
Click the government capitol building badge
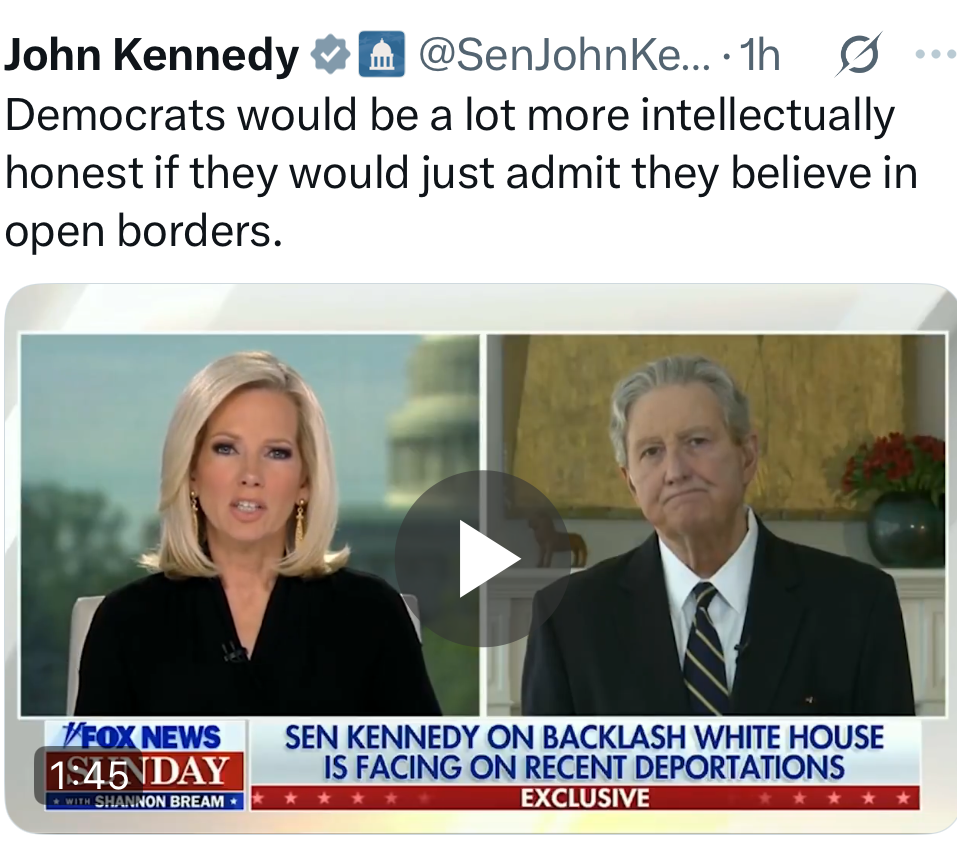381,54
